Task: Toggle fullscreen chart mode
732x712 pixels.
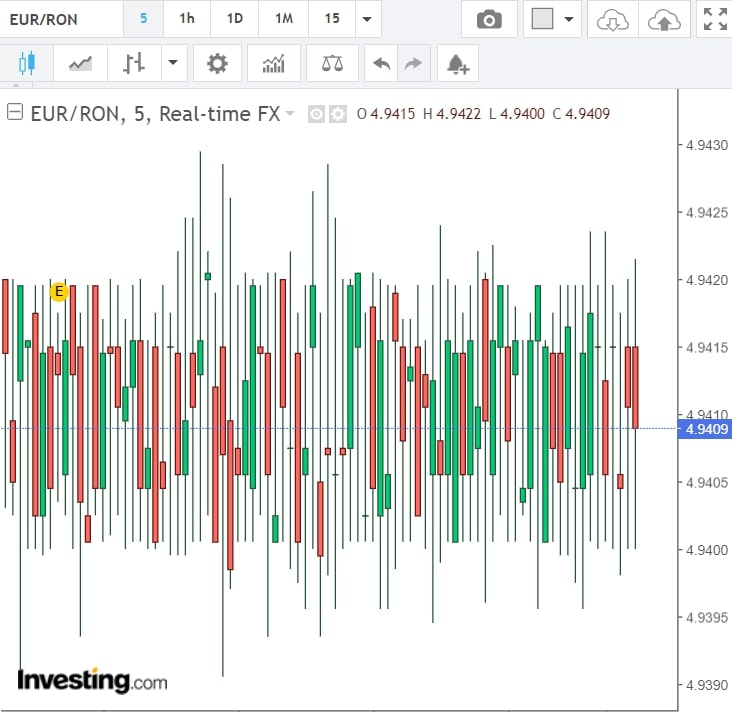Action: point(714,19)
